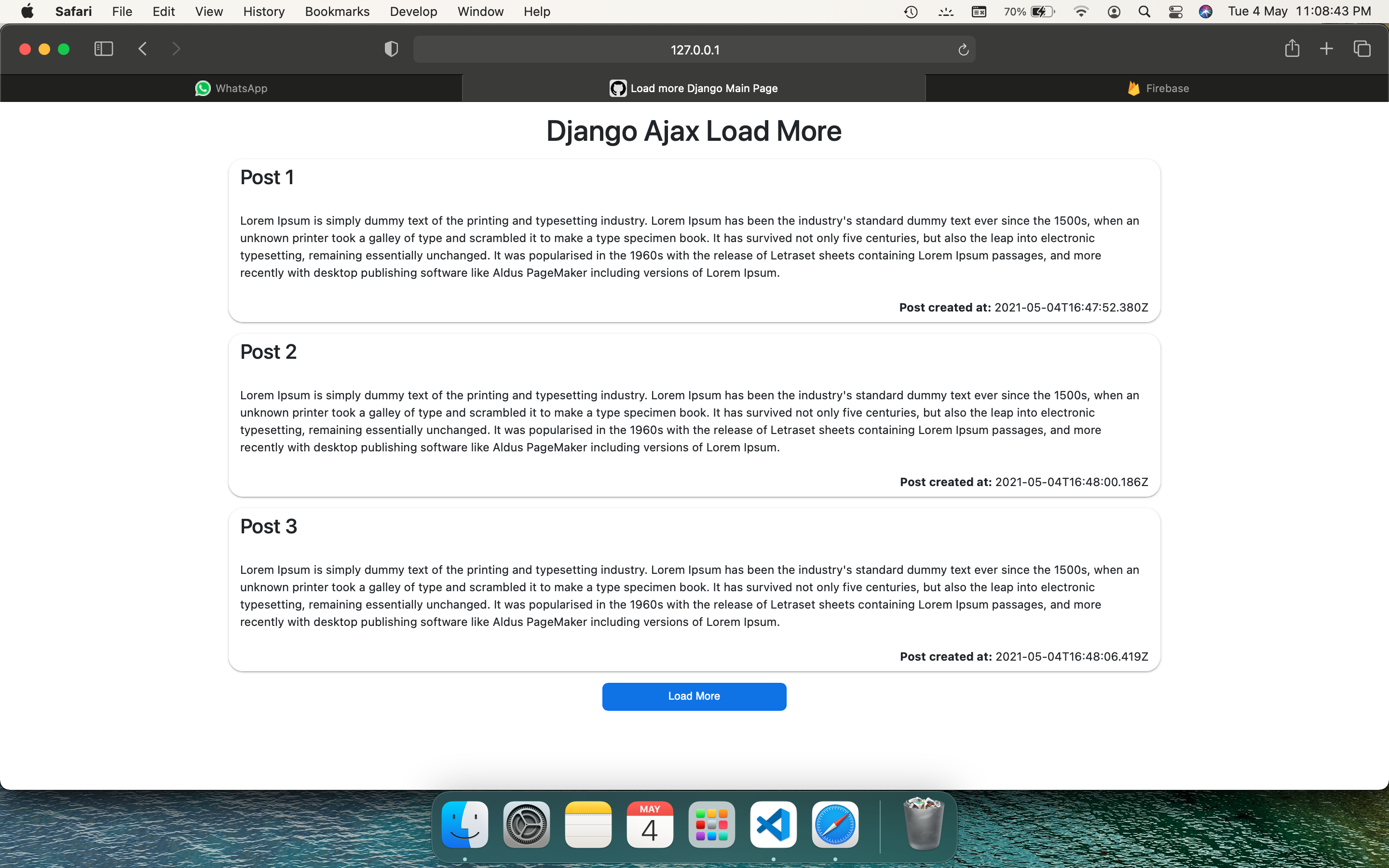Image resolution: width=1389 pixels, height=868 pixels.
Task: Go back using the back arrow
Action: pyautogui.click(x=143, y=49)
